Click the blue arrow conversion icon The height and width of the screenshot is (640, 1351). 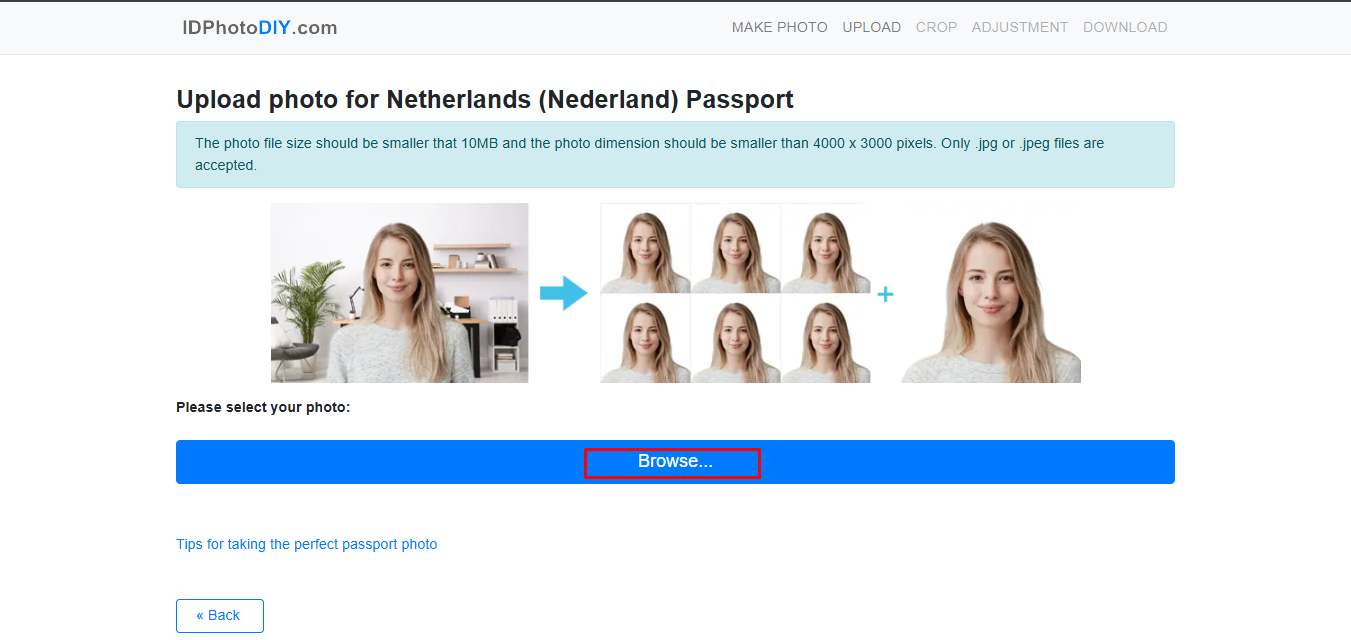pyautogui.click(x=566, y=292)
